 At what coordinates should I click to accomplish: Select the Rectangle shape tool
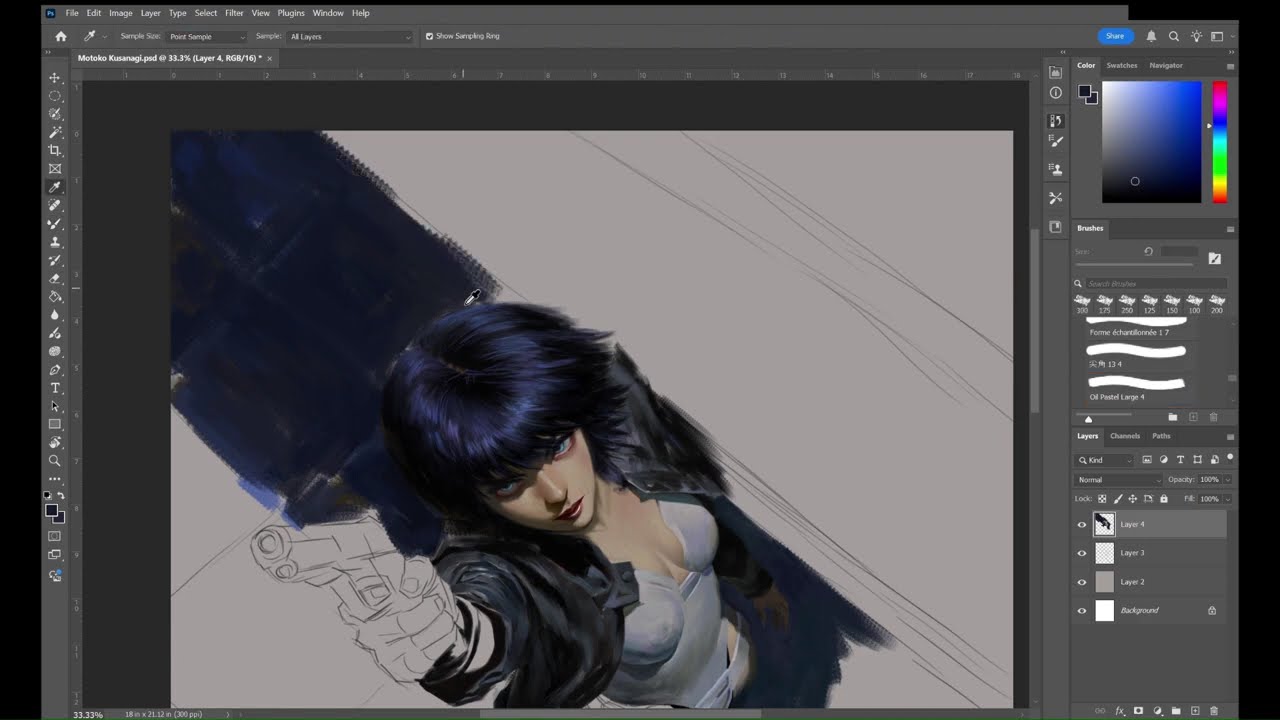tap(55, 424)
